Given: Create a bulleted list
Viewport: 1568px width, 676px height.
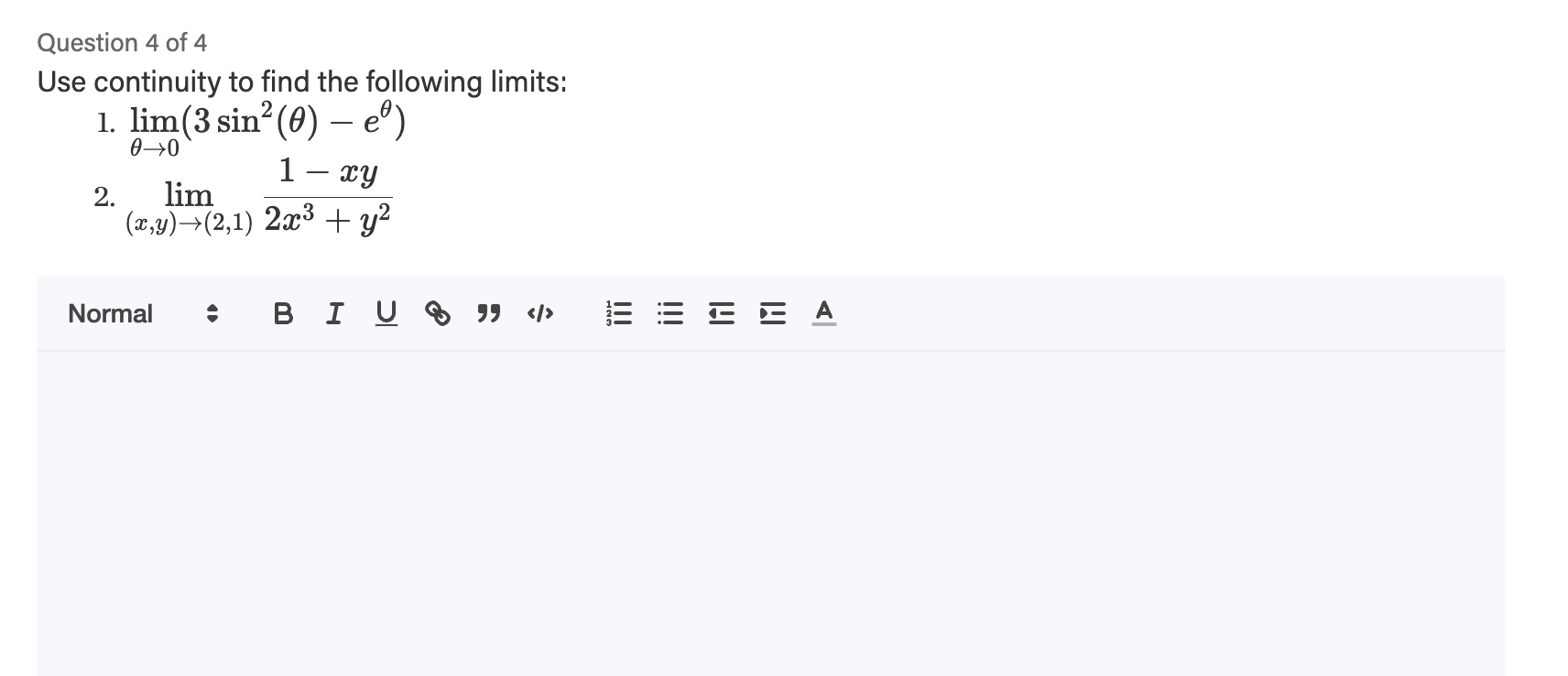Looking at the screenshot, I should click(x=670, y=314).
